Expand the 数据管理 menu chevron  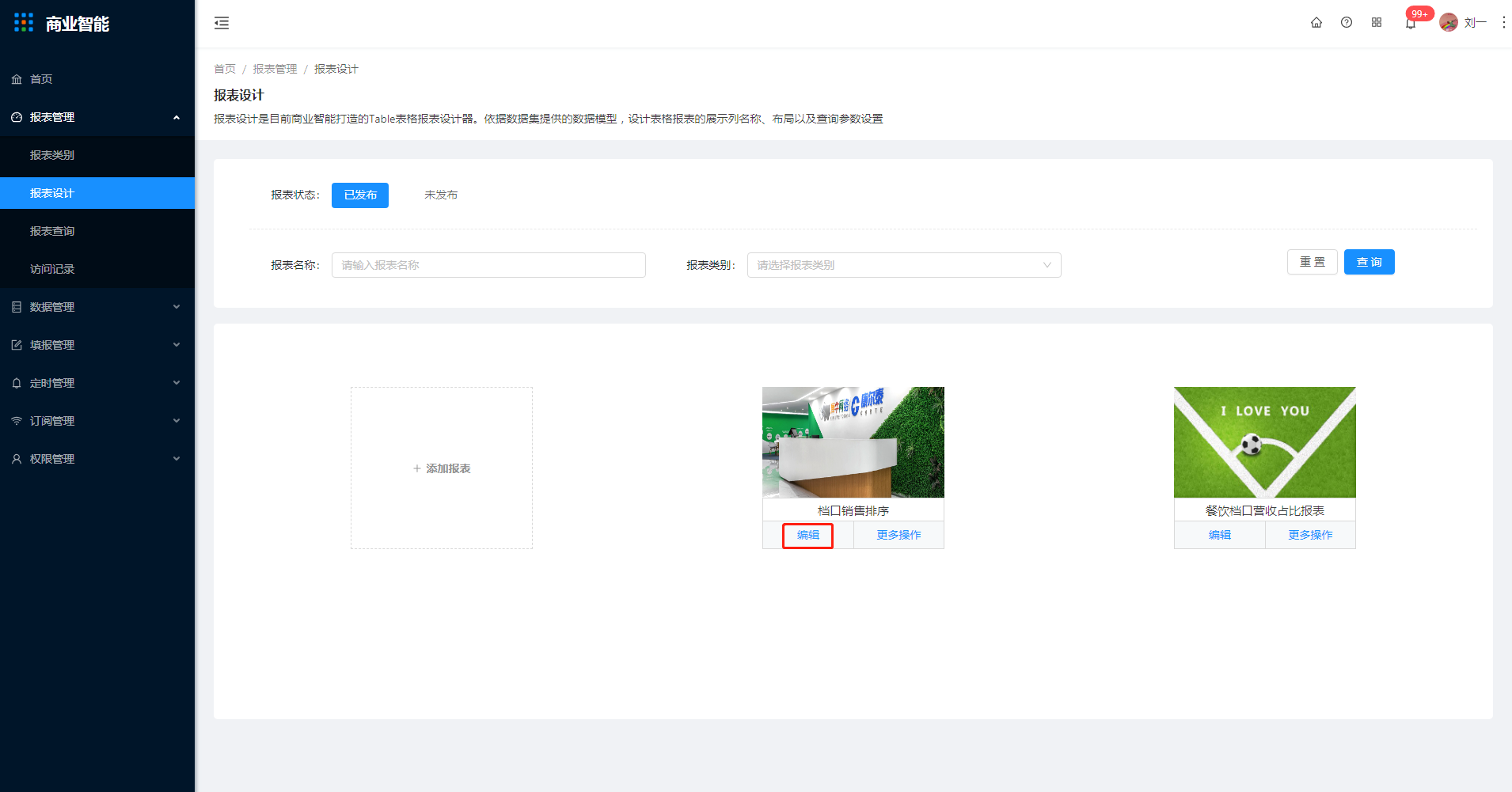[177, 307]
